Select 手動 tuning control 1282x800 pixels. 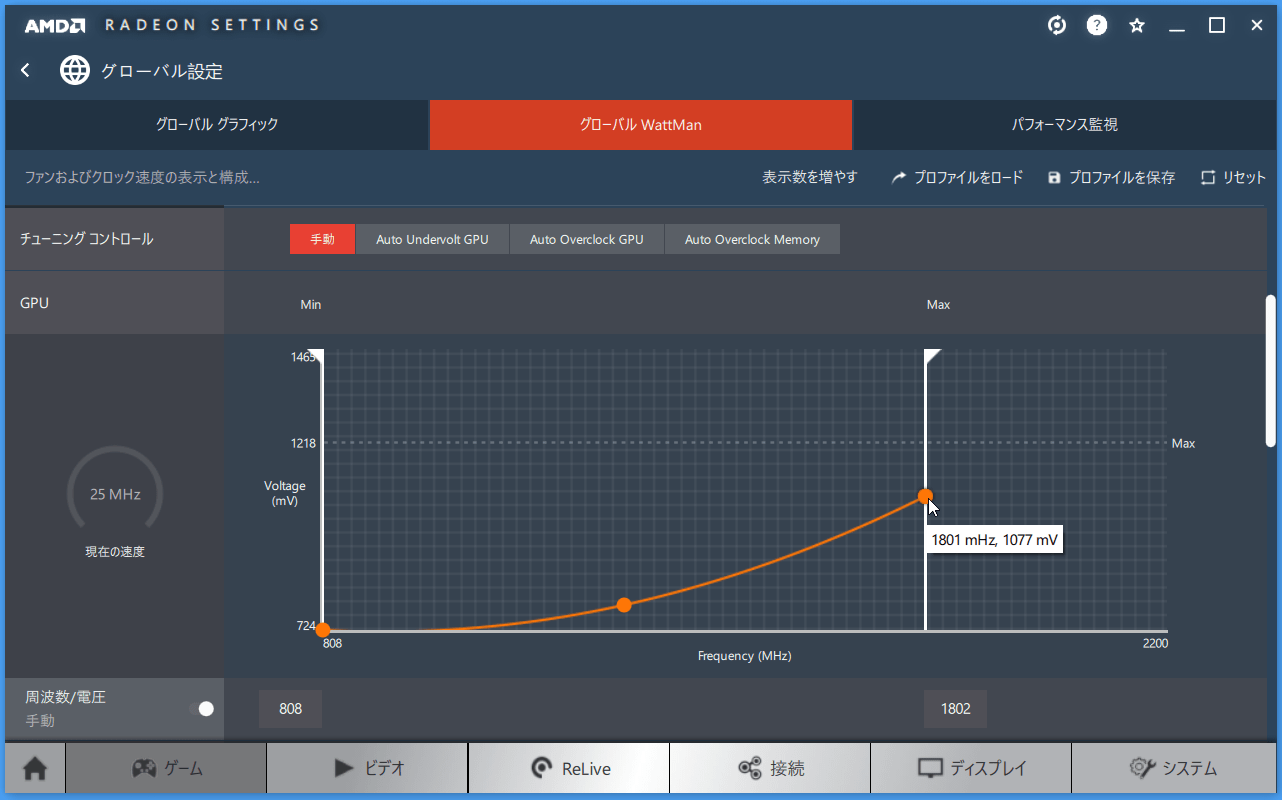[x=322, y=239]
